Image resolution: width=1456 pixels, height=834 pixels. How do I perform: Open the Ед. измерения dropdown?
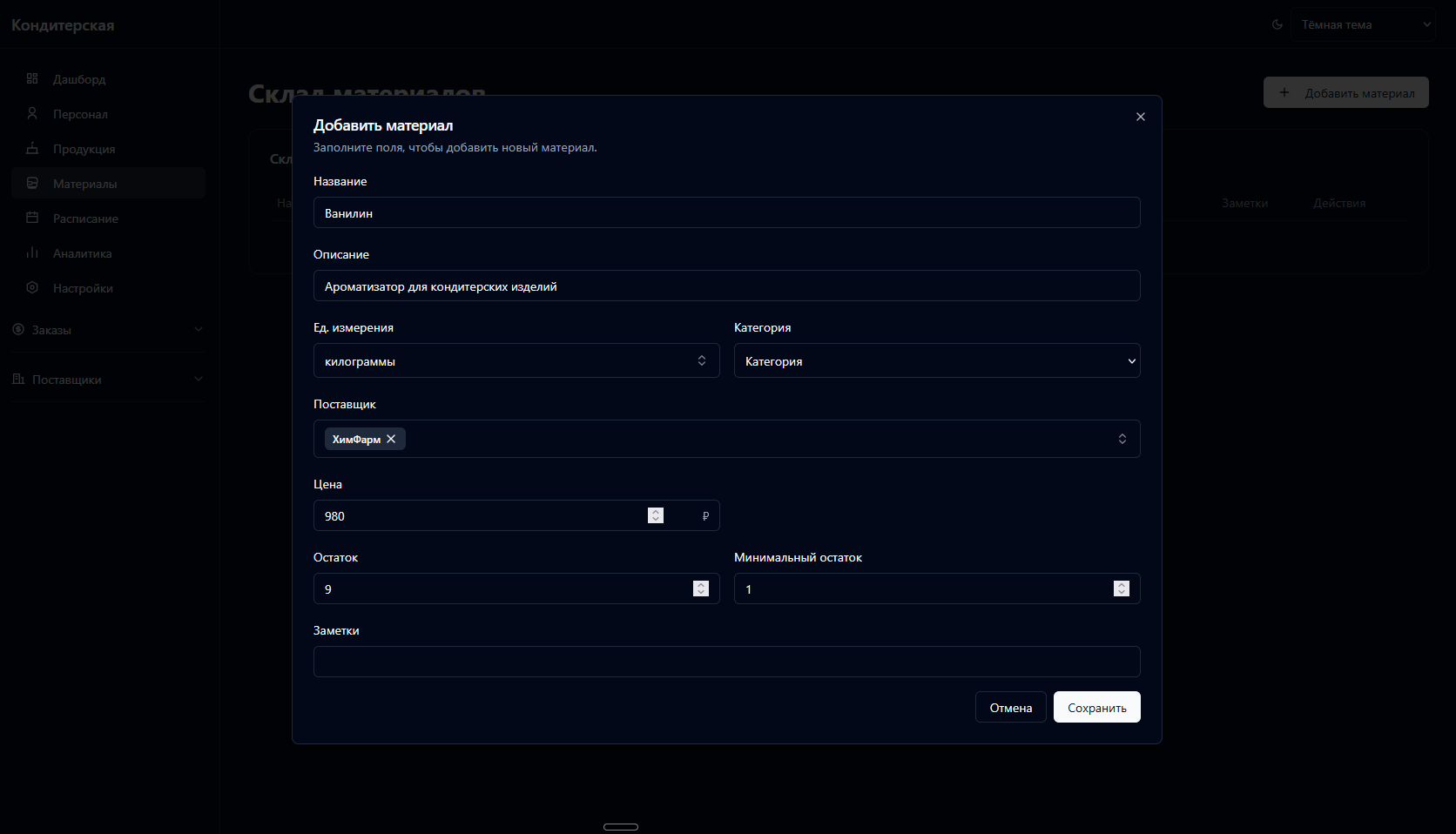516,360
